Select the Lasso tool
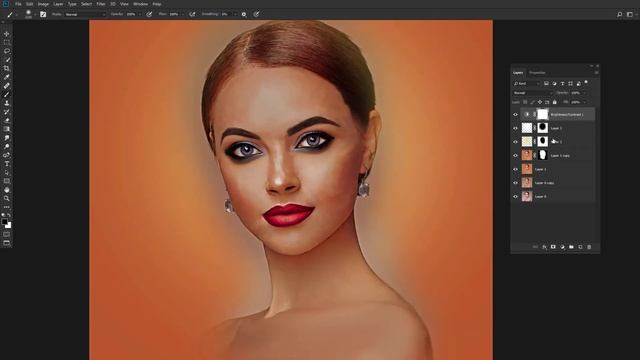The width and height of the screenshot is (640, 360). click(7, 51)
